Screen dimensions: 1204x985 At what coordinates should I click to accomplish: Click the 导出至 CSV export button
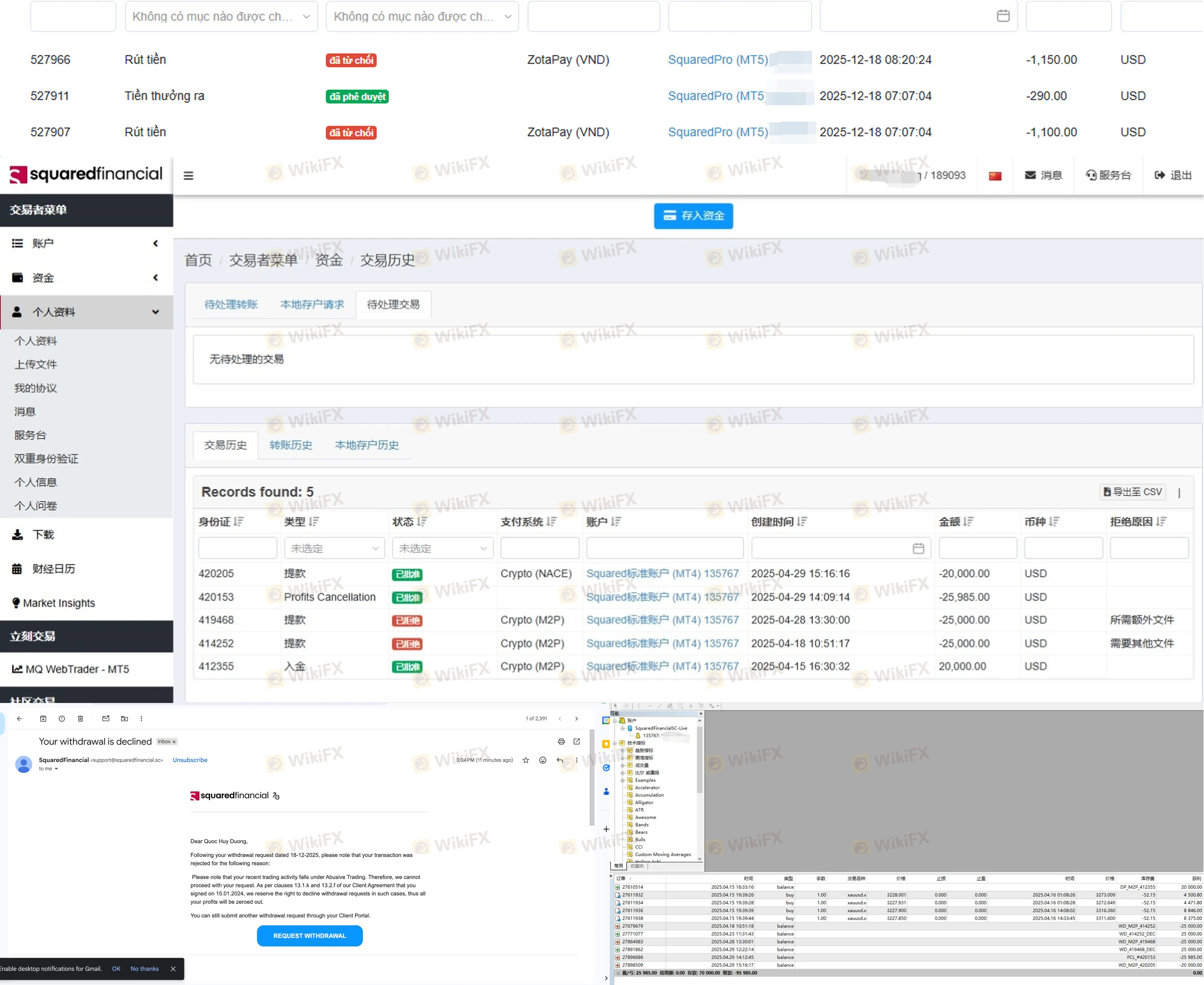pyautogui.click(x=1132, y=492)
